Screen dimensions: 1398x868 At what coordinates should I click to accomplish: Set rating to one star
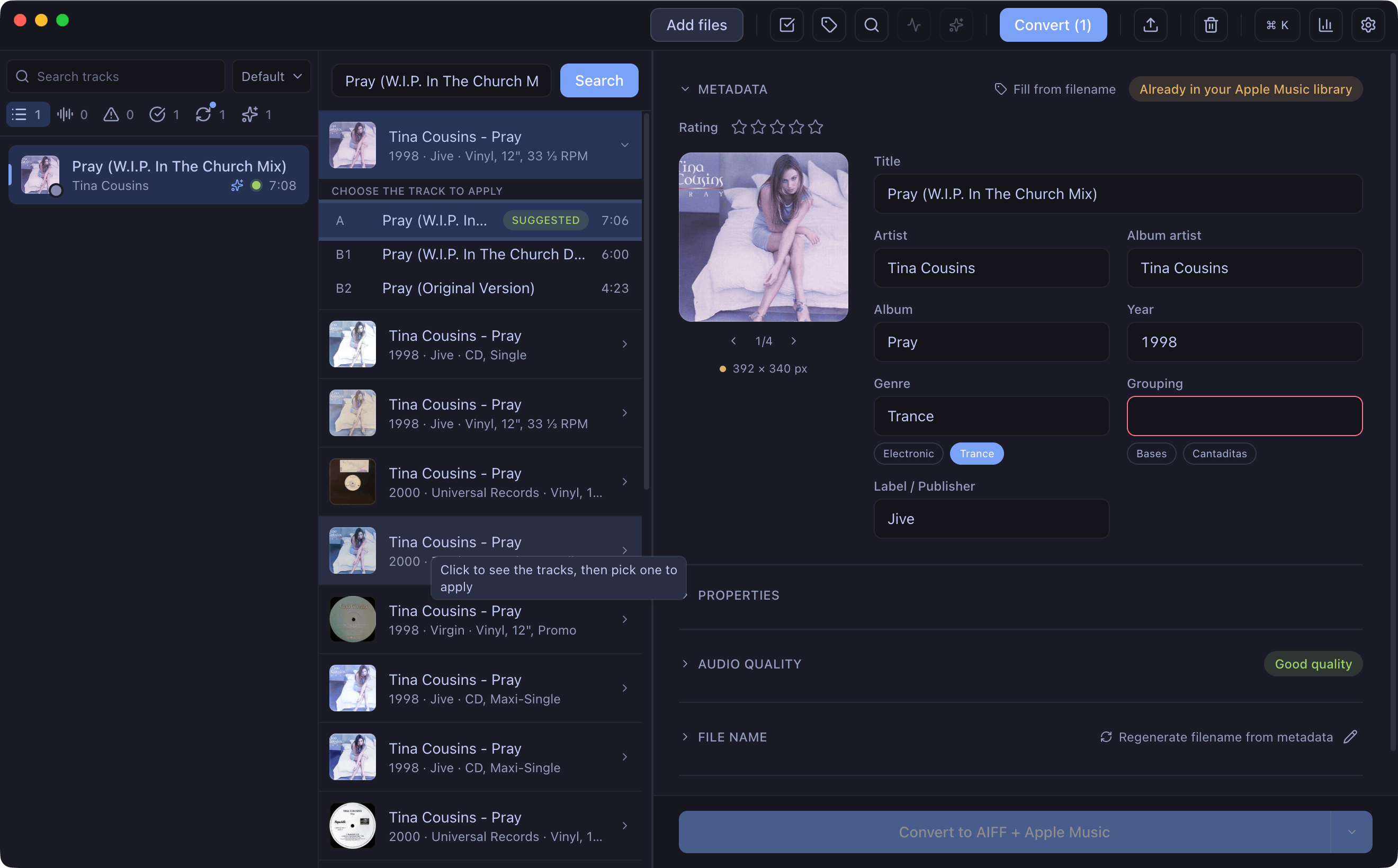pos(739,127)
